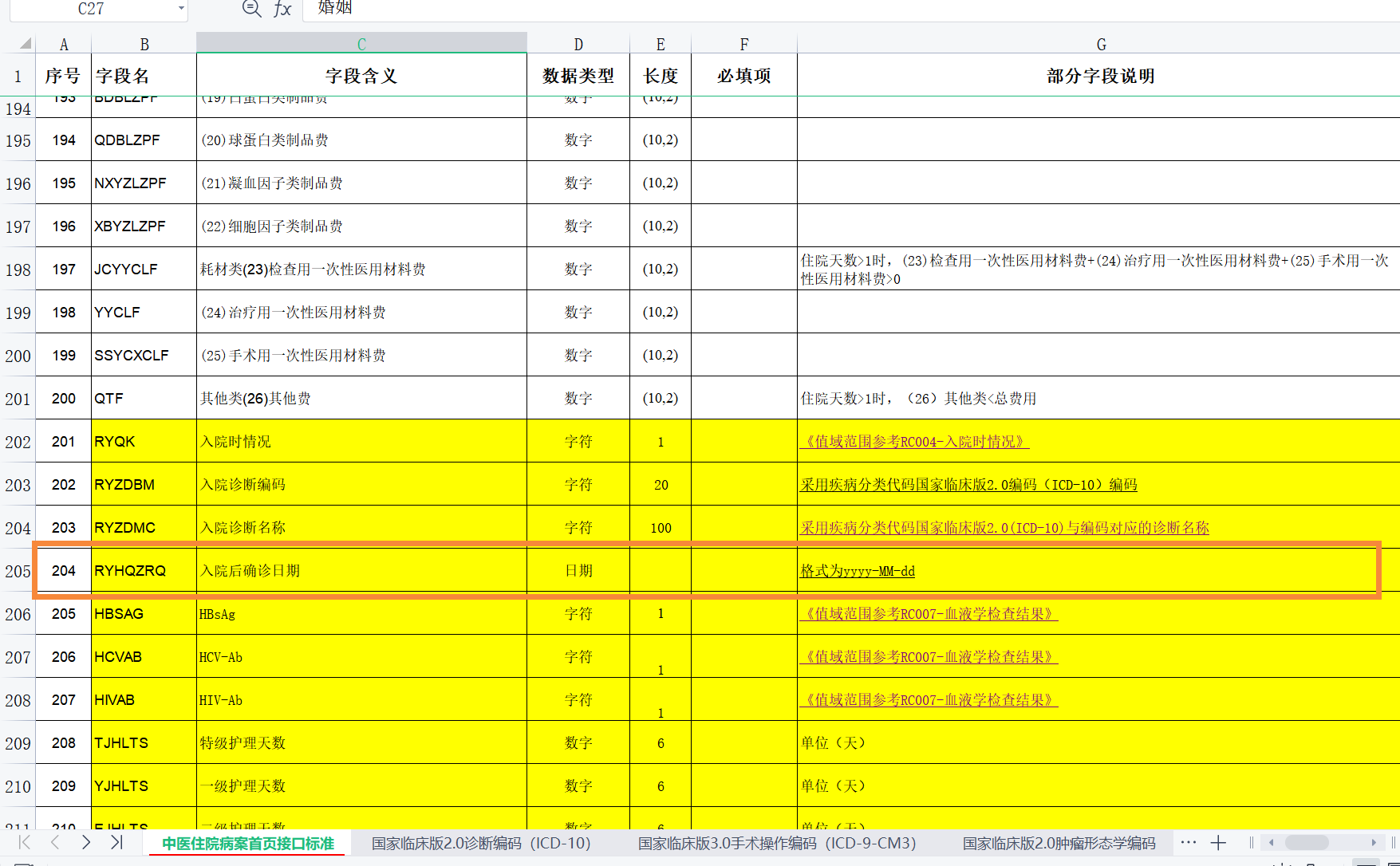The width and height of the screenshot is (1400, 866).
Task: Select cell SSYCXCLF
Action: pos(144,356)
